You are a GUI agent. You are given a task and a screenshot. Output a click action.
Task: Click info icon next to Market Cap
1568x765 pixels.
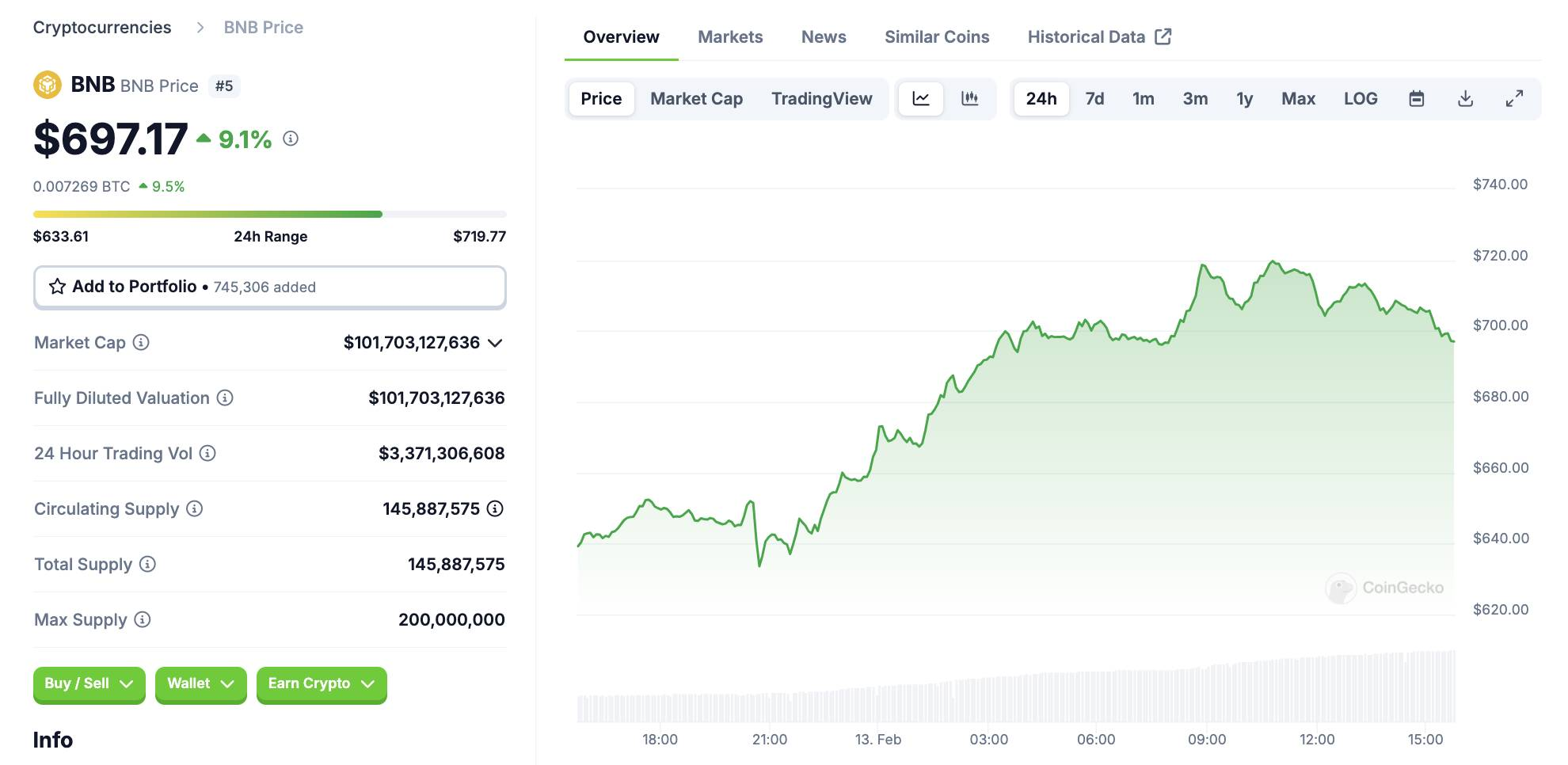(x=141, y=342)
